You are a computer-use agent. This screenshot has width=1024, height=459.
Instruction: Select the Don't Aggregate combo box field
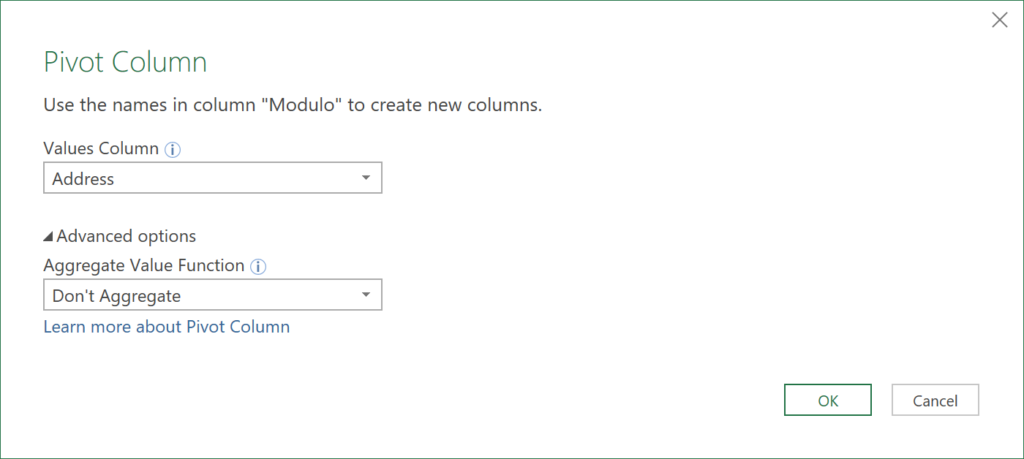[x=200, y=296]
